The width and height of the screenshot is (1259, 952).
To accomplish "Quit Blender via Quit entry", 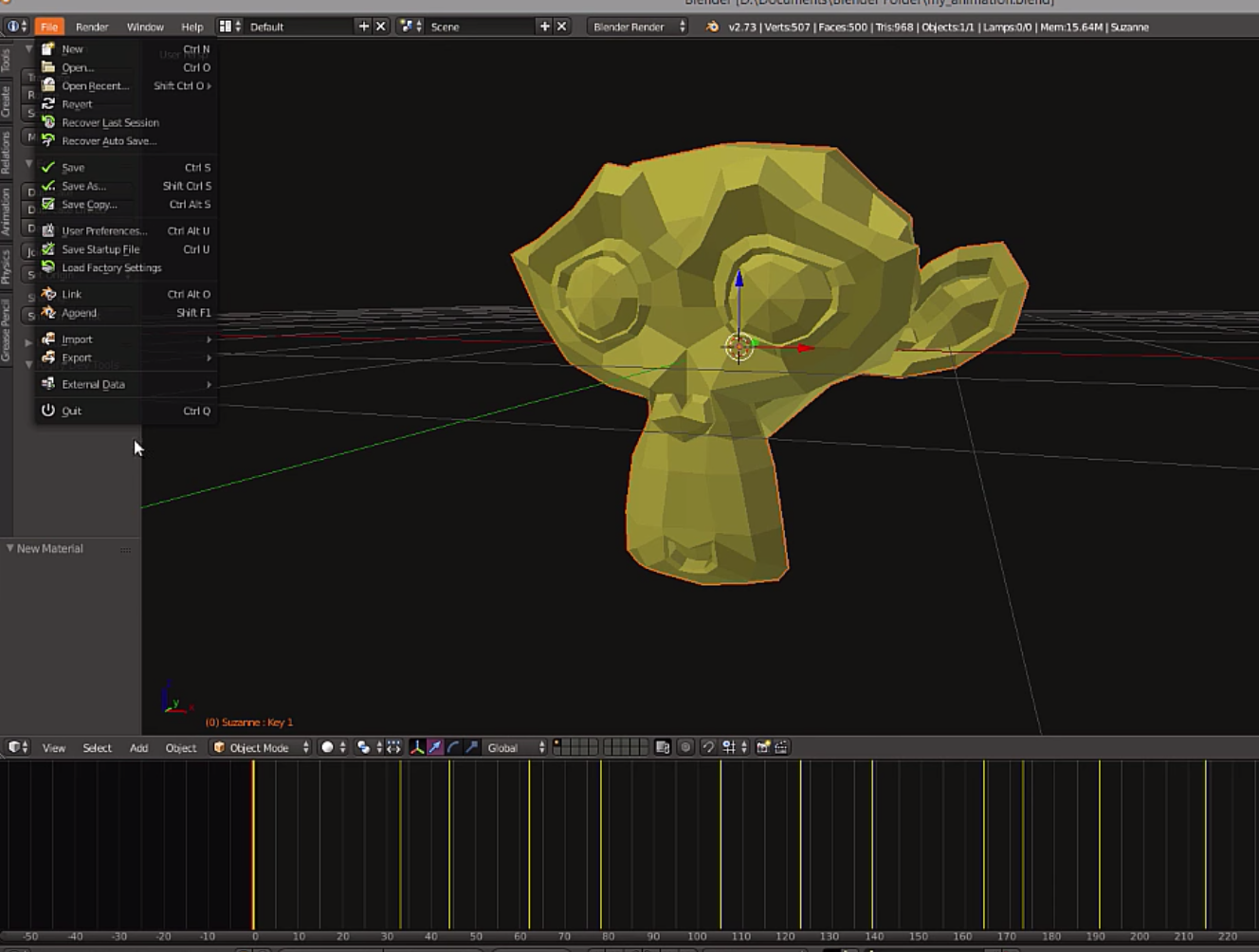I will click(x=126, y=411).
